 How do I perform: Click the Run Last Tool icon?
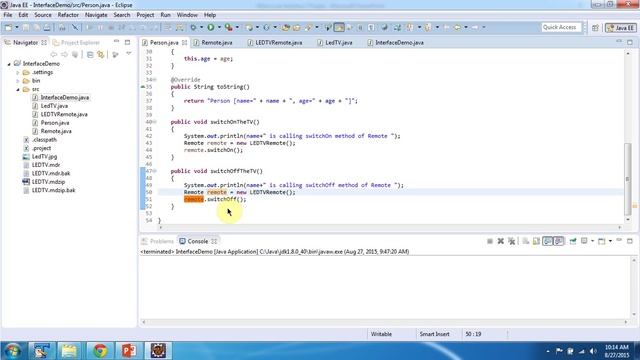click(x=229, y=27)
